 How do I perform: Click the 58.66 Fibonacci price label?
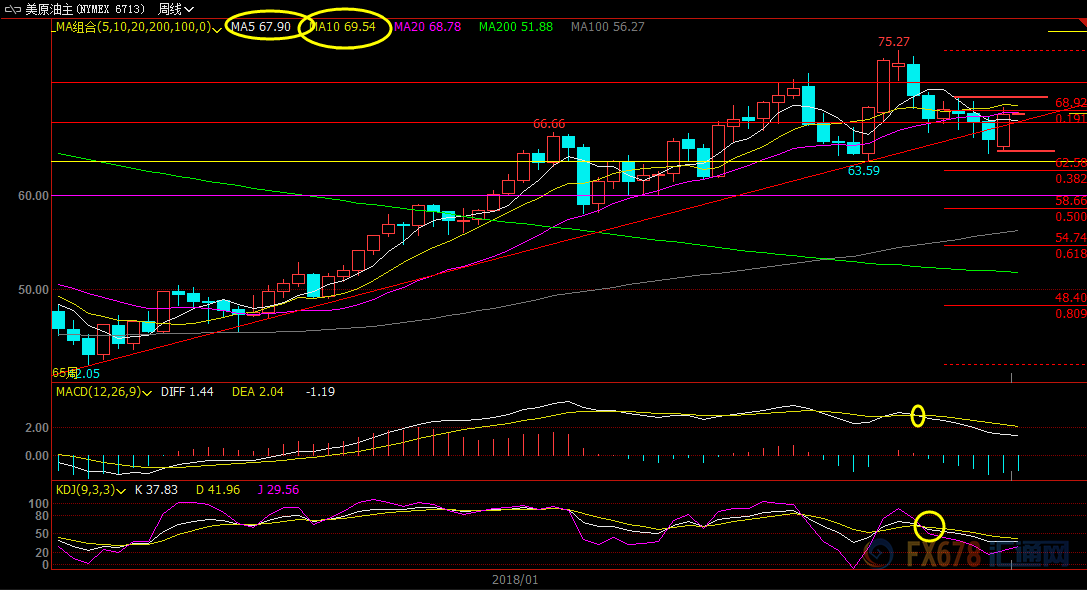pos(1070,201)
